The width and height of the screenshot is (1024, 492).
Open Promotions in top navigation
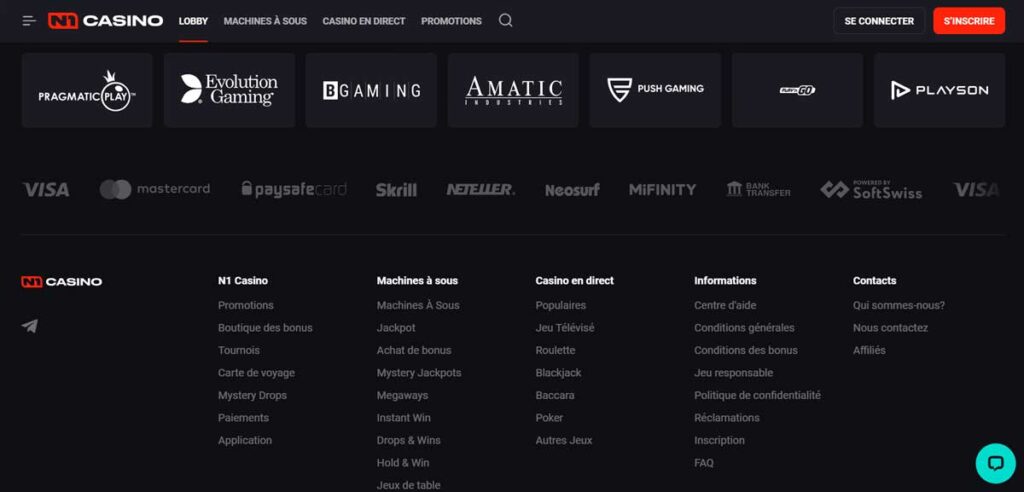(x=451, y=21)
